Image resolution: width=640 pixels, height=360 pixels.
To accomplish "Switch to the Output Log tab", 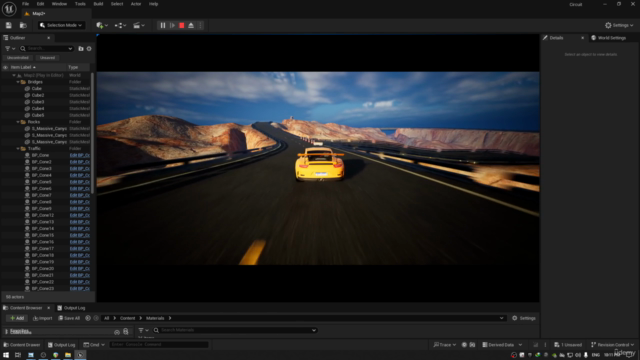I will pyautogui.click(x=71, y=308).
